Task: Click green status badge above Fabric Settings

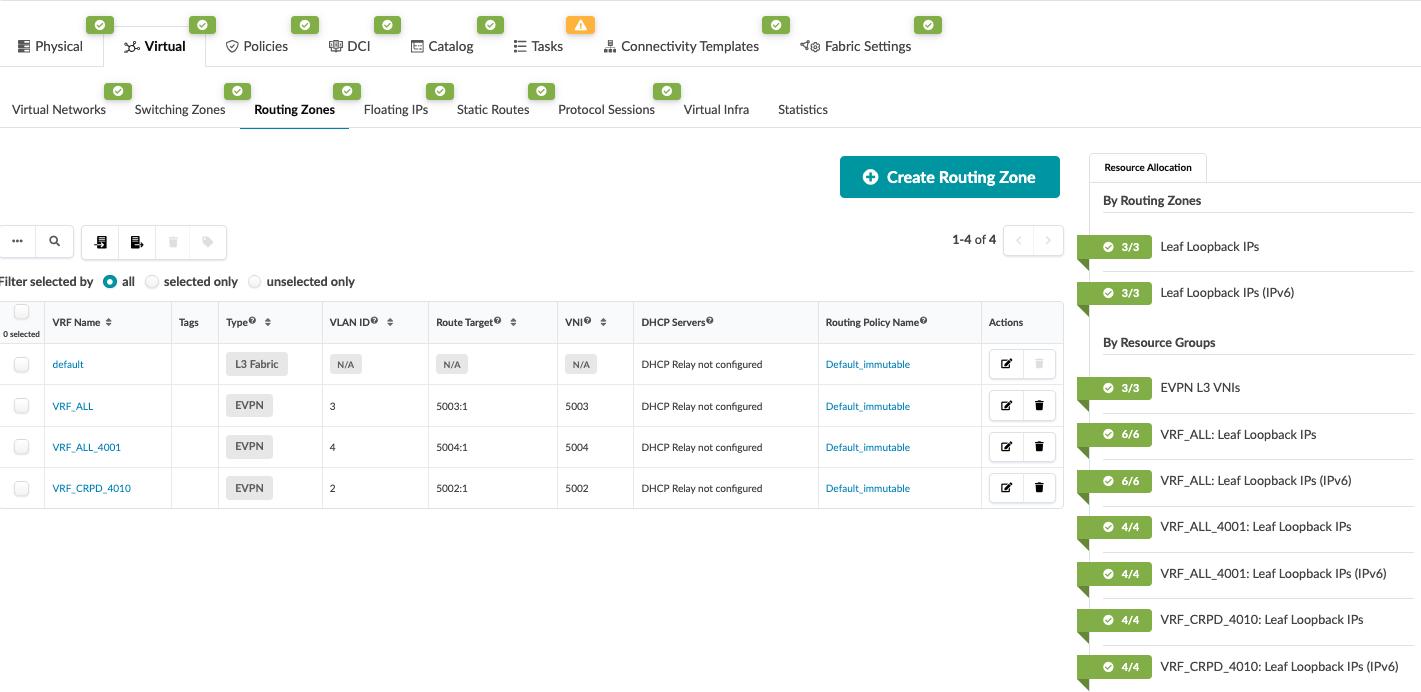Action: (x=929, y=25)
